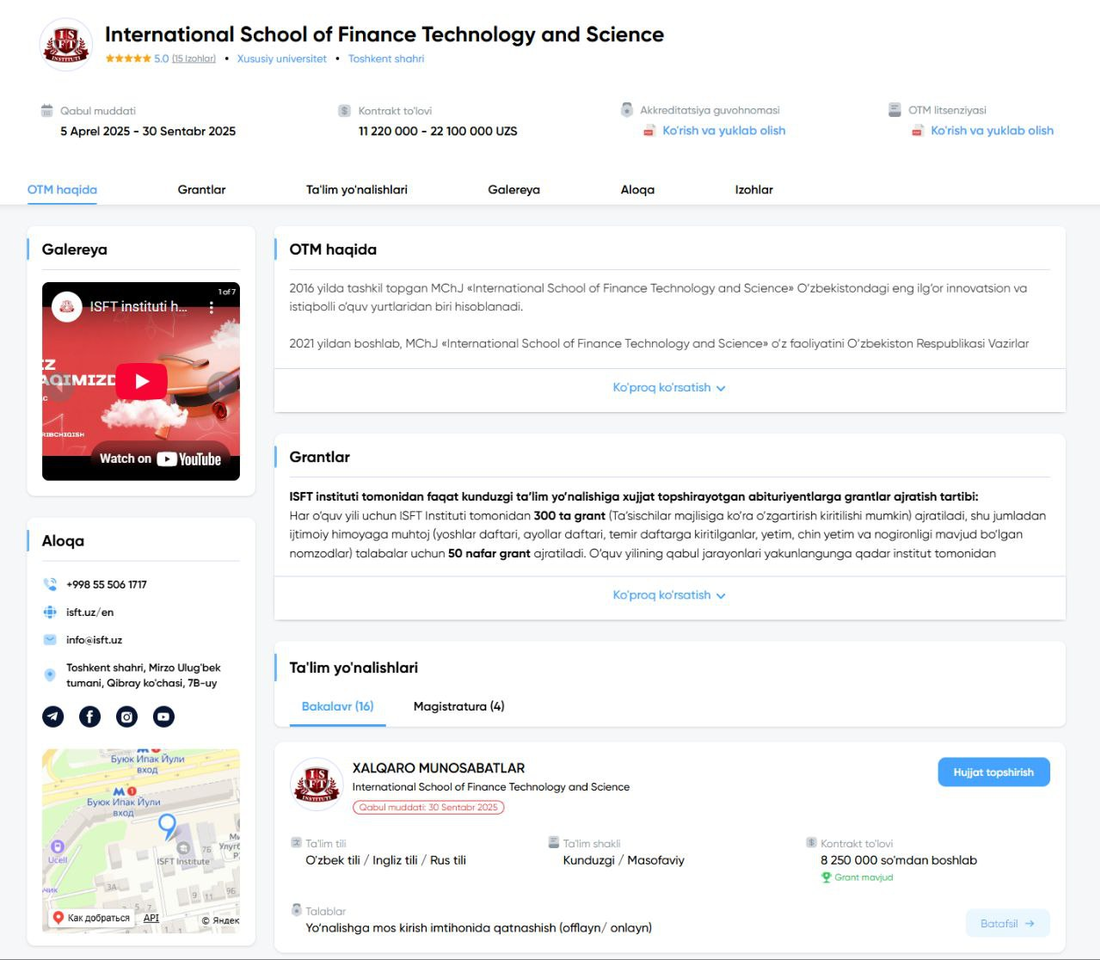Open the 15 izohlar reviews link
The height and width of the screenshot is (960, 1100).
(194, 59)
